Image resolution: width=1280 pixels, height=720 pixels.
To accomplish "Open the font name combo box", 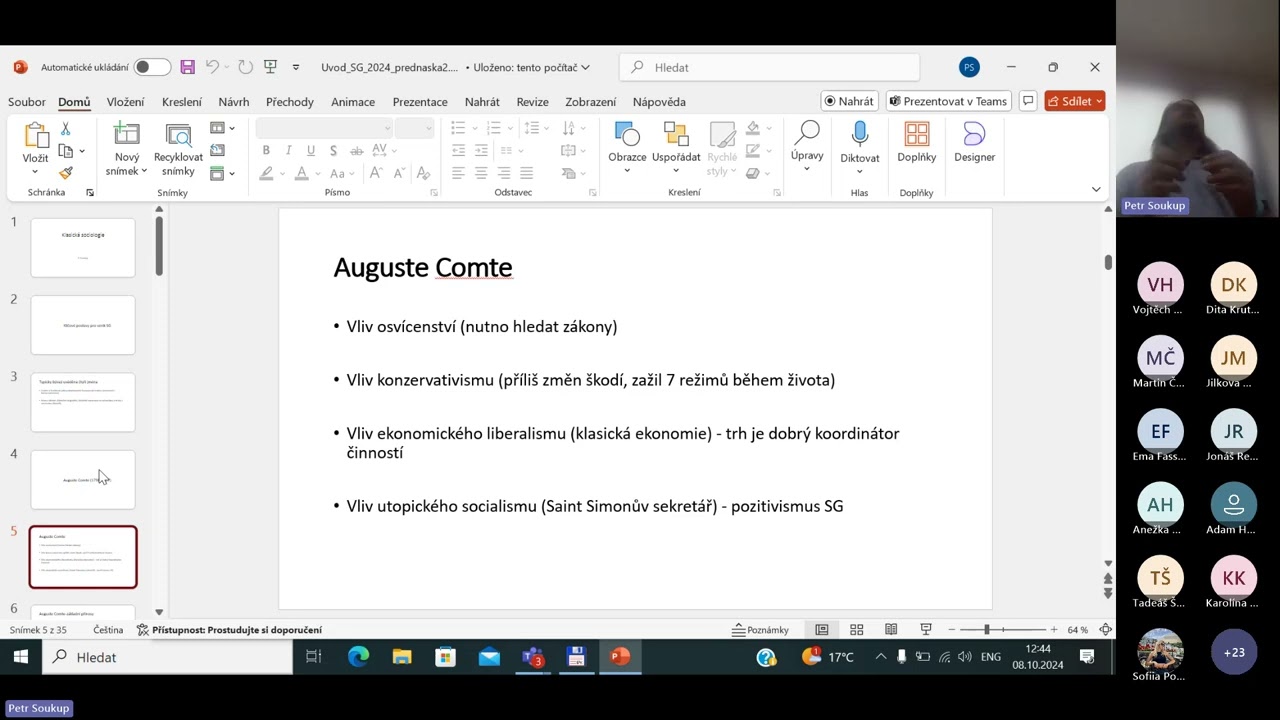I will click(324, 128).
